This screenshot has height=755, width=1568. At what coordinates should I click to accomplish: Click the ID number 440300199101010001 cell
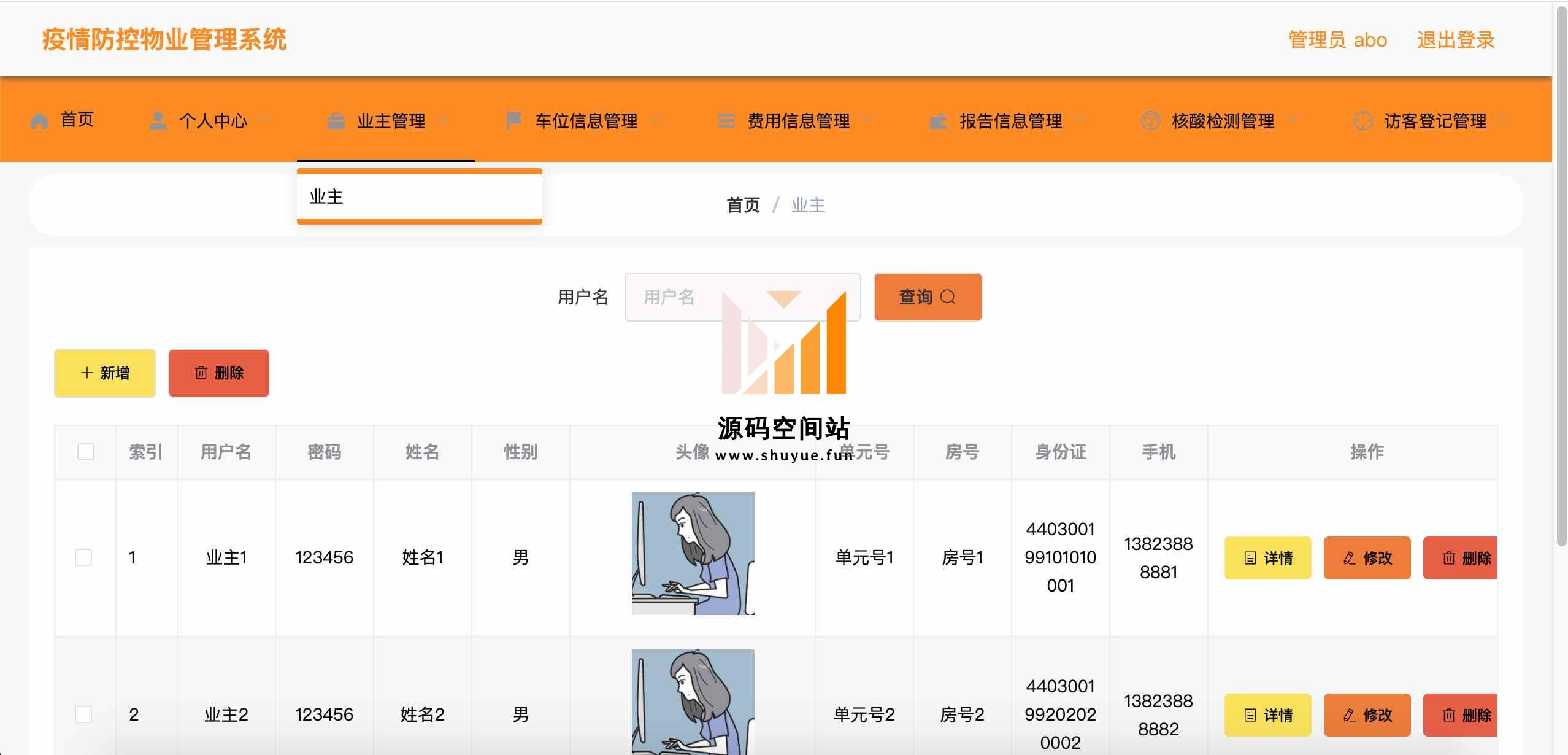1060,557
